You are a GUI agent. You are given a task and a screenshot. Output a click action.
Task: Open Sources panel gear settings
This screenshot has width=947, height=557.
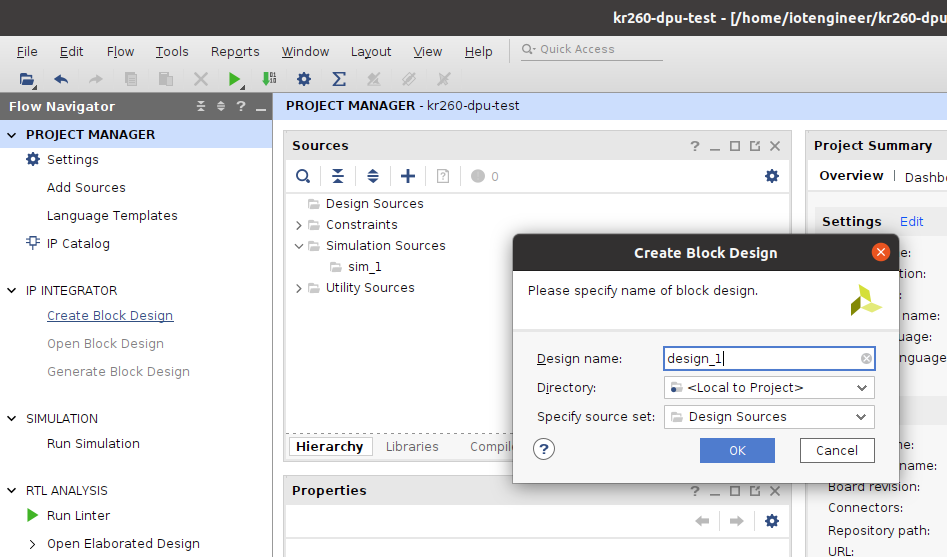[x=772, y=176]
